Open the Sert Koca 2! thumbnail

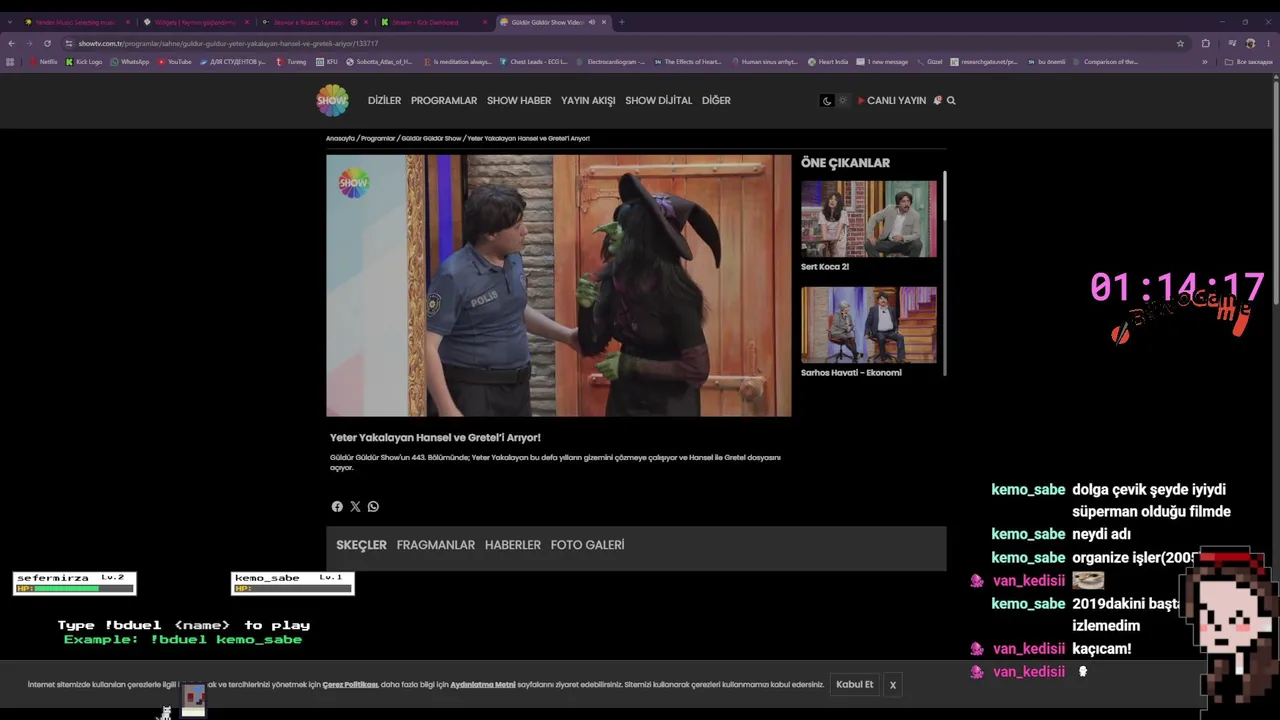(x=869, y=219)
